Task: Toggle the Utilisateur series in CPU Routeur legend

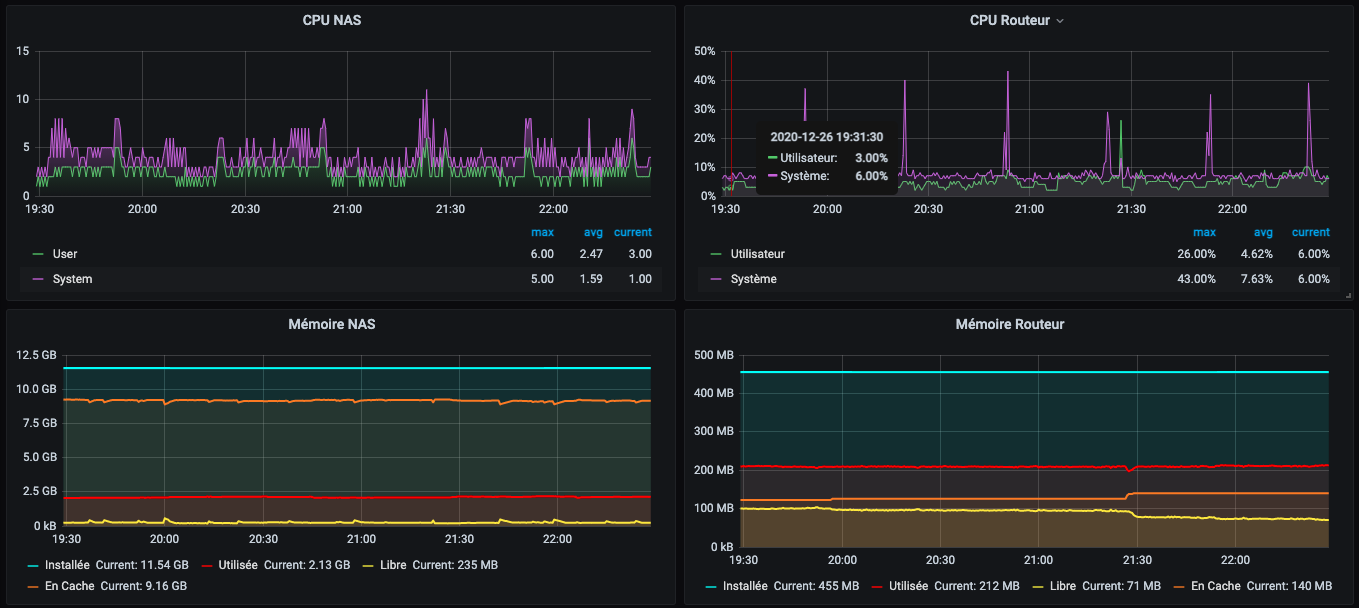Action: point(757,254)
